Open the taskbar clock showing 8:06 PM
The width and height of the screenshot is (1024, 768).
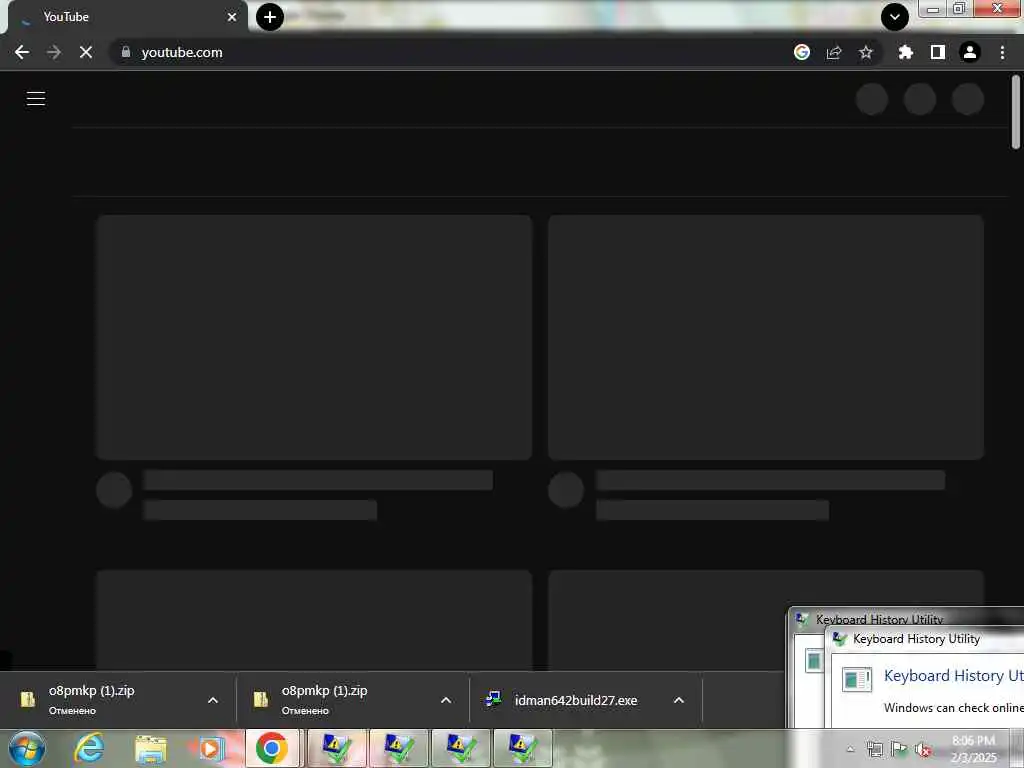[x=974, y=749]
